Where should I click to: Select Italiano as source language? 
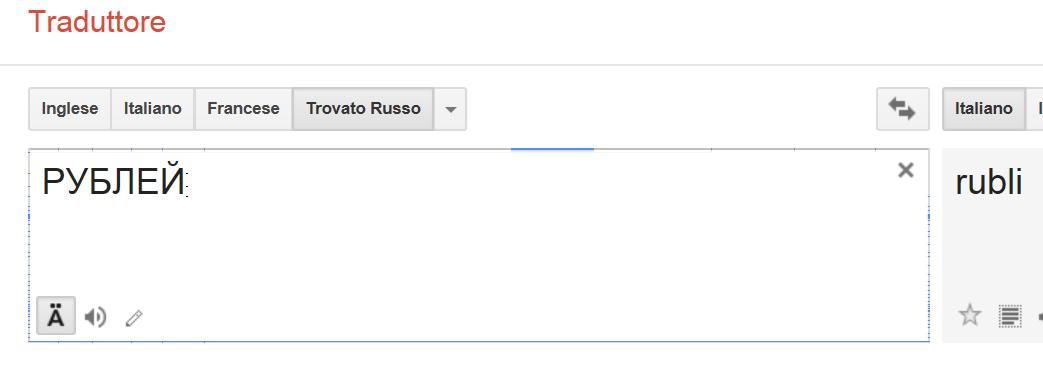click(x=152, y=108)
